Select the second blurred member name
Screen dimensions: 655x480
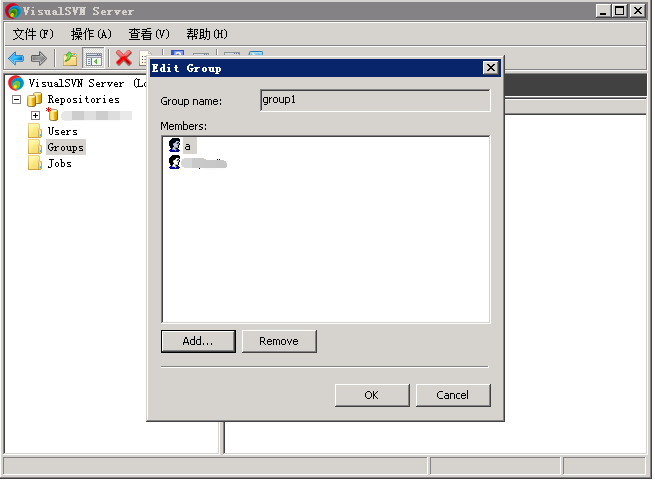pos(204,163)
